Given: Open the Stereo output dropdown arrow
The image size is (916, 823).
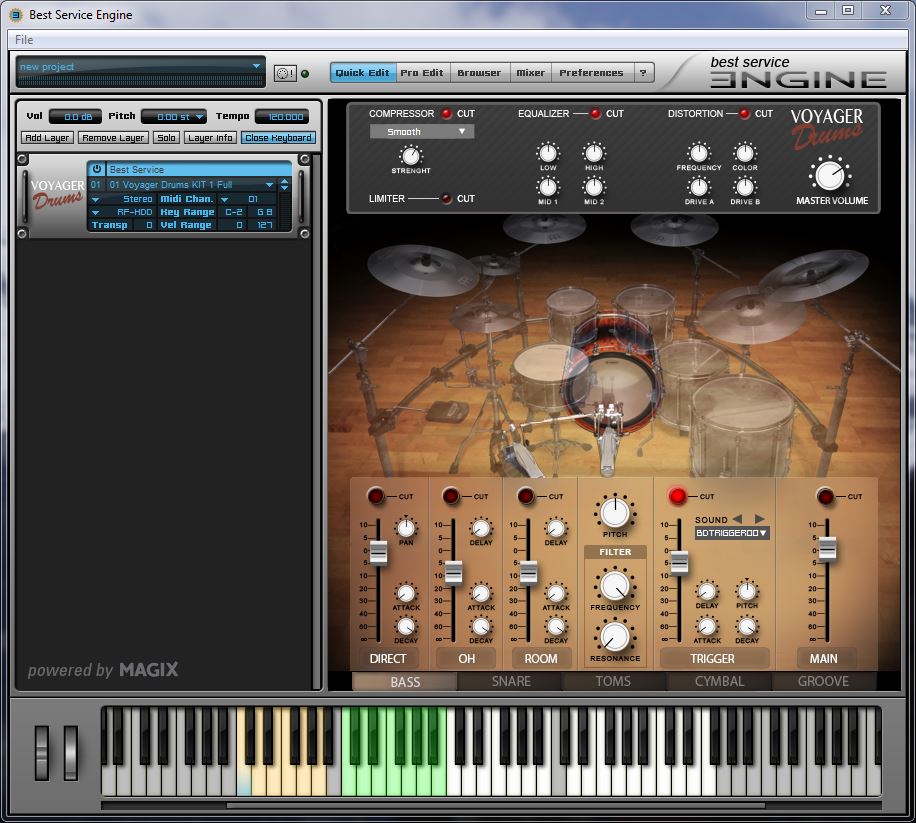Looking at the screenshot, I should 95,199.
